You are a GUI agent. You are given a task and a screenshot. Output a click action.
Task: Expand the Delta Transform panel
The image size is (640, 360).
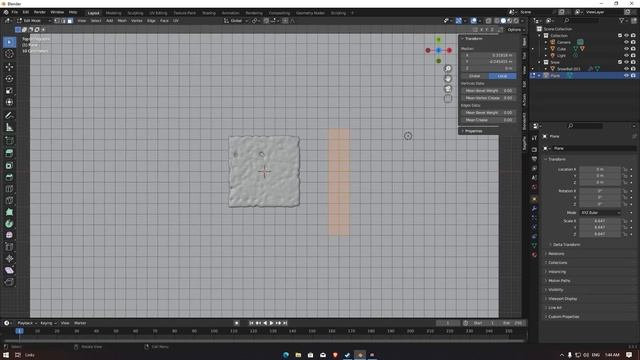566,244
